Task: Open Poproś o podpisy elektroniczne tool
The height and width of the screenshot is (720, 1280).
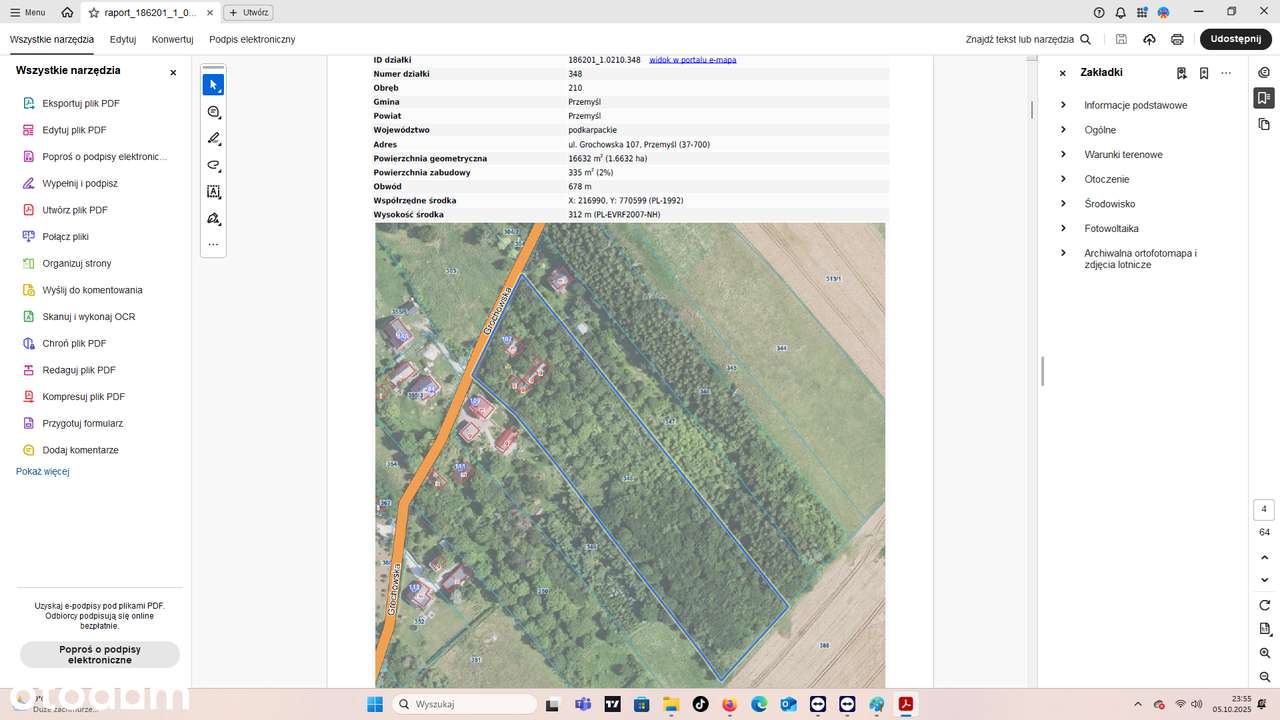Action: [96, 157]
